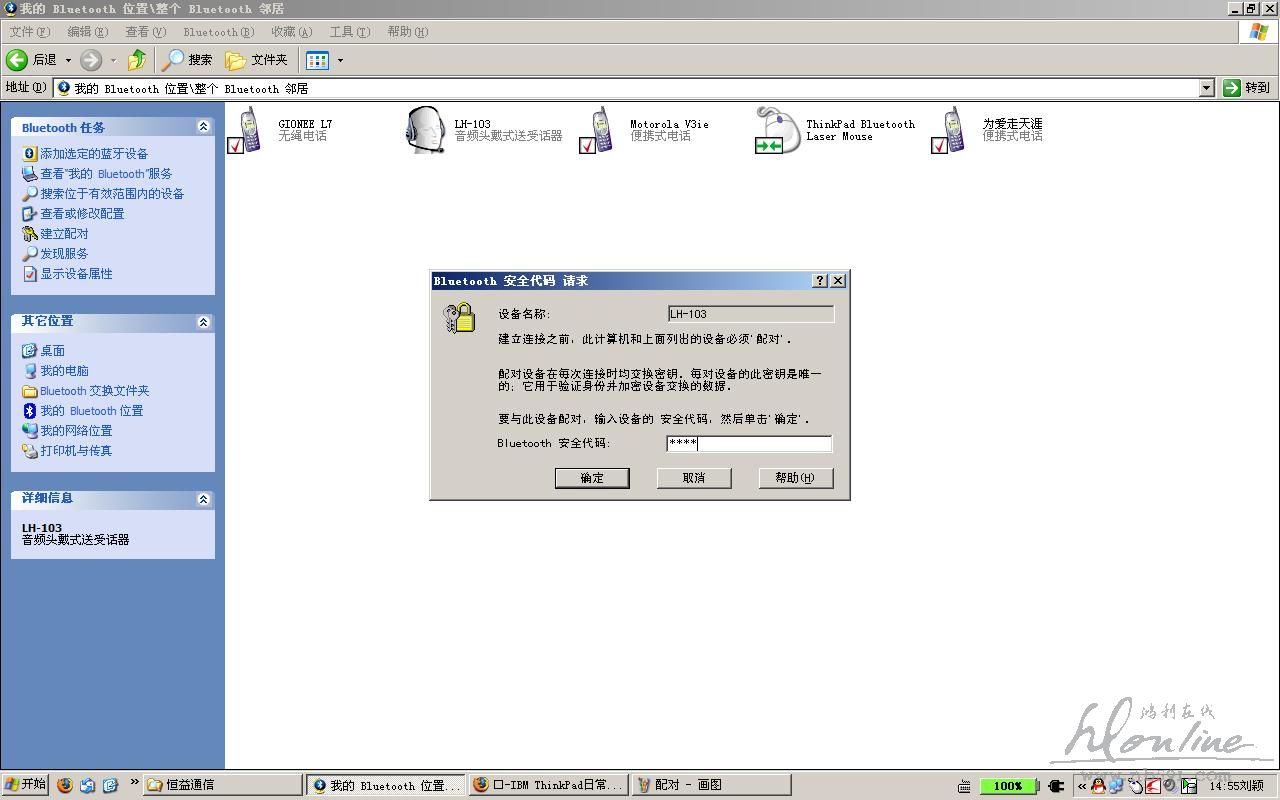Viewport: 1280px width, 800px height.
Task: Expand hidden system tray icons
Action: (x=1081, y=786)
